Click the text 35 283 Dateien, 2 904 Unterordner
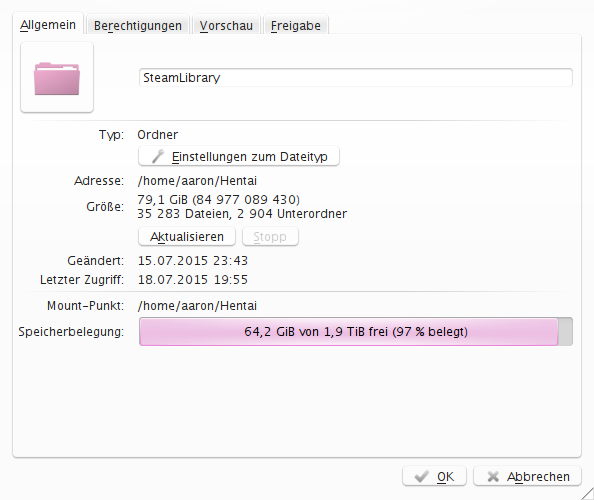Image resolution: width=594 pixels, height=500 pixels. [242, 214]
